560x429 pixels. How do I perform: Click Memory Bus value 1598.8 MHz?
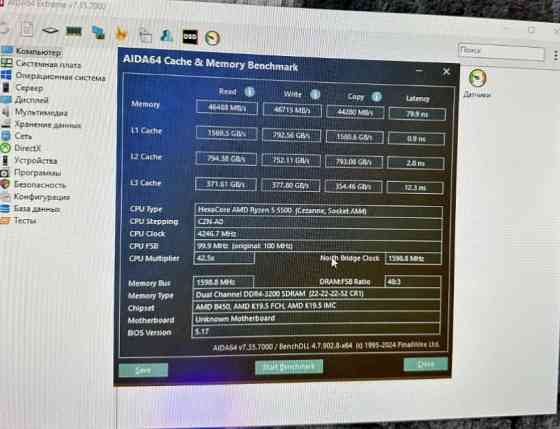click(x=223, y=282)
